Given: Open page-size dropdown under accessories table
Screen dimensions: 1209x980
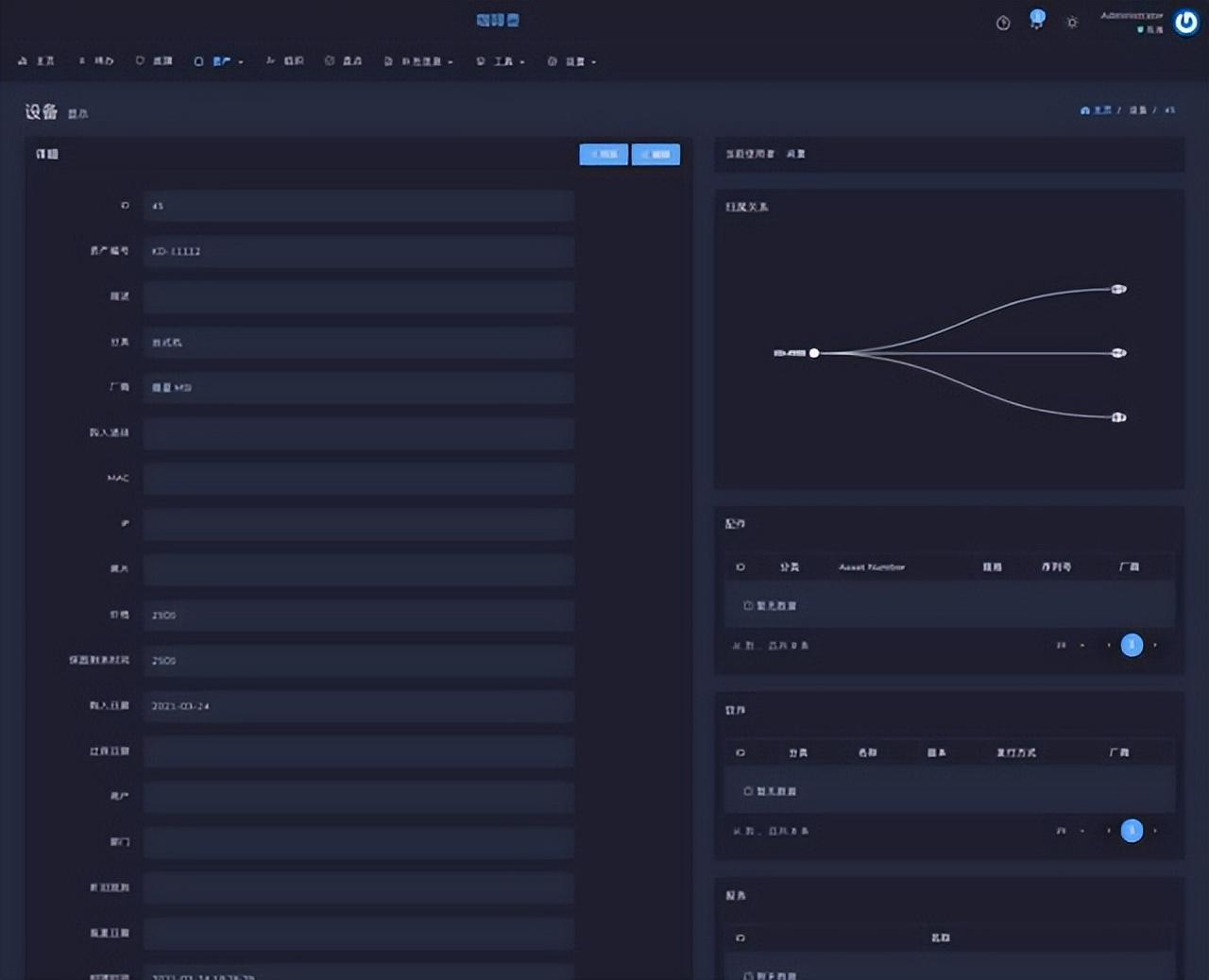Looking at the screenshot, I should pos(1069,646).
